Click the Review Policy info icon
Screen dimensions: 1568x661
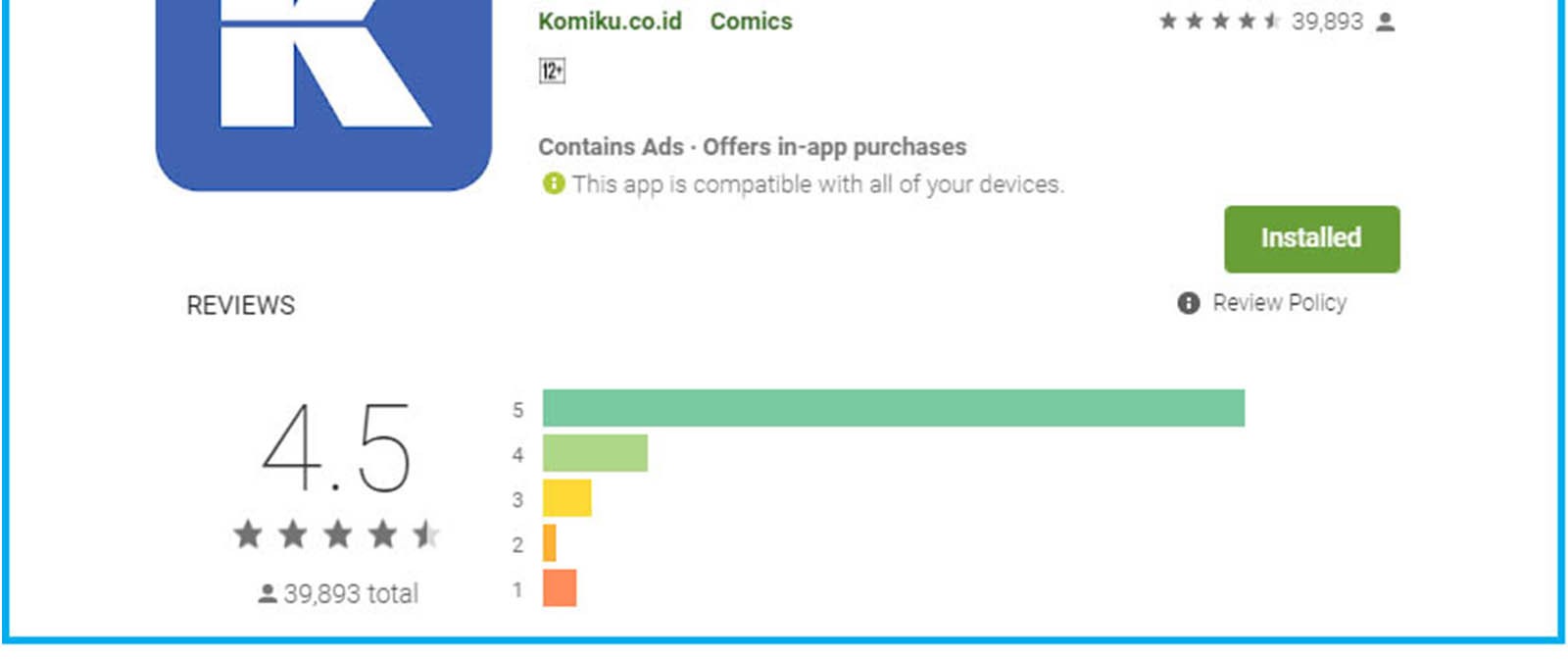point(1188,303)
